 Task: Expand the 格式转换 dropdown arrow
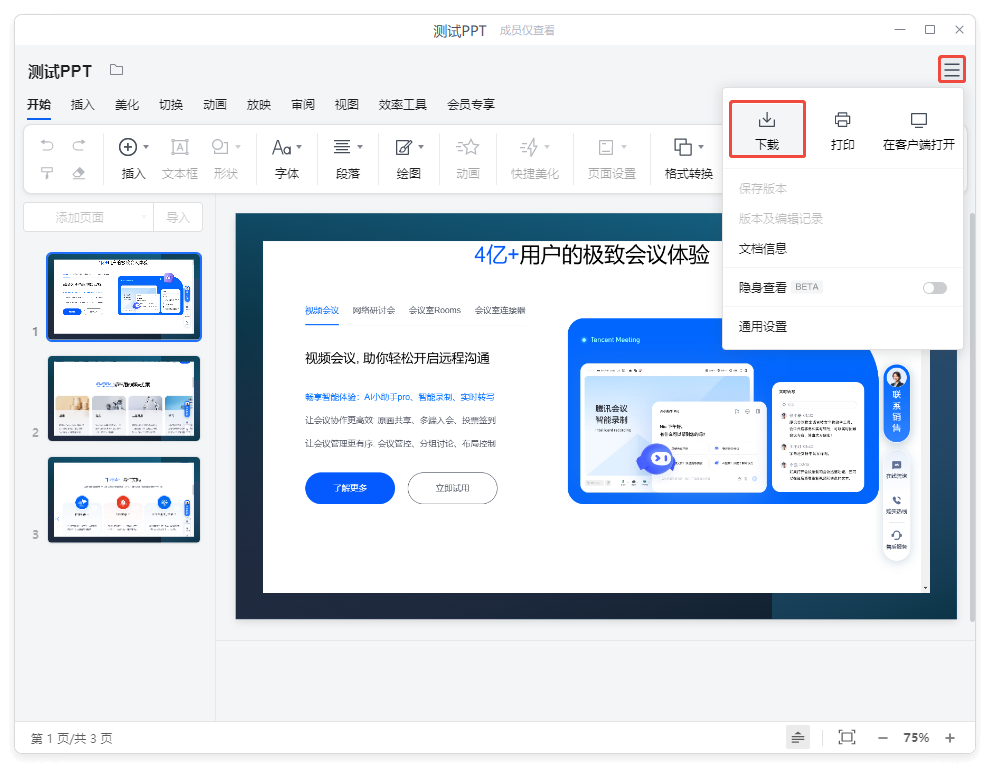coord(701,147)
